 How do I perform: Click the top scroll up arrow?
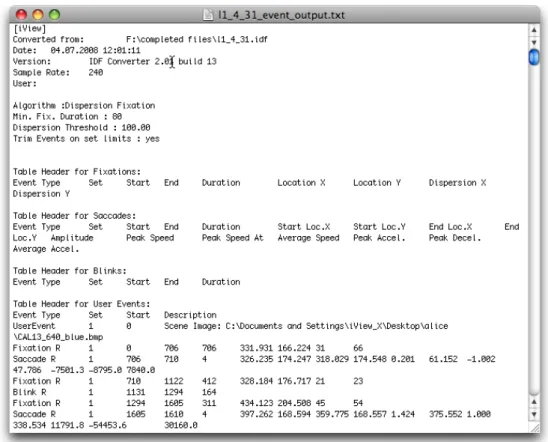pyautogui.click(x=534, y=30)
